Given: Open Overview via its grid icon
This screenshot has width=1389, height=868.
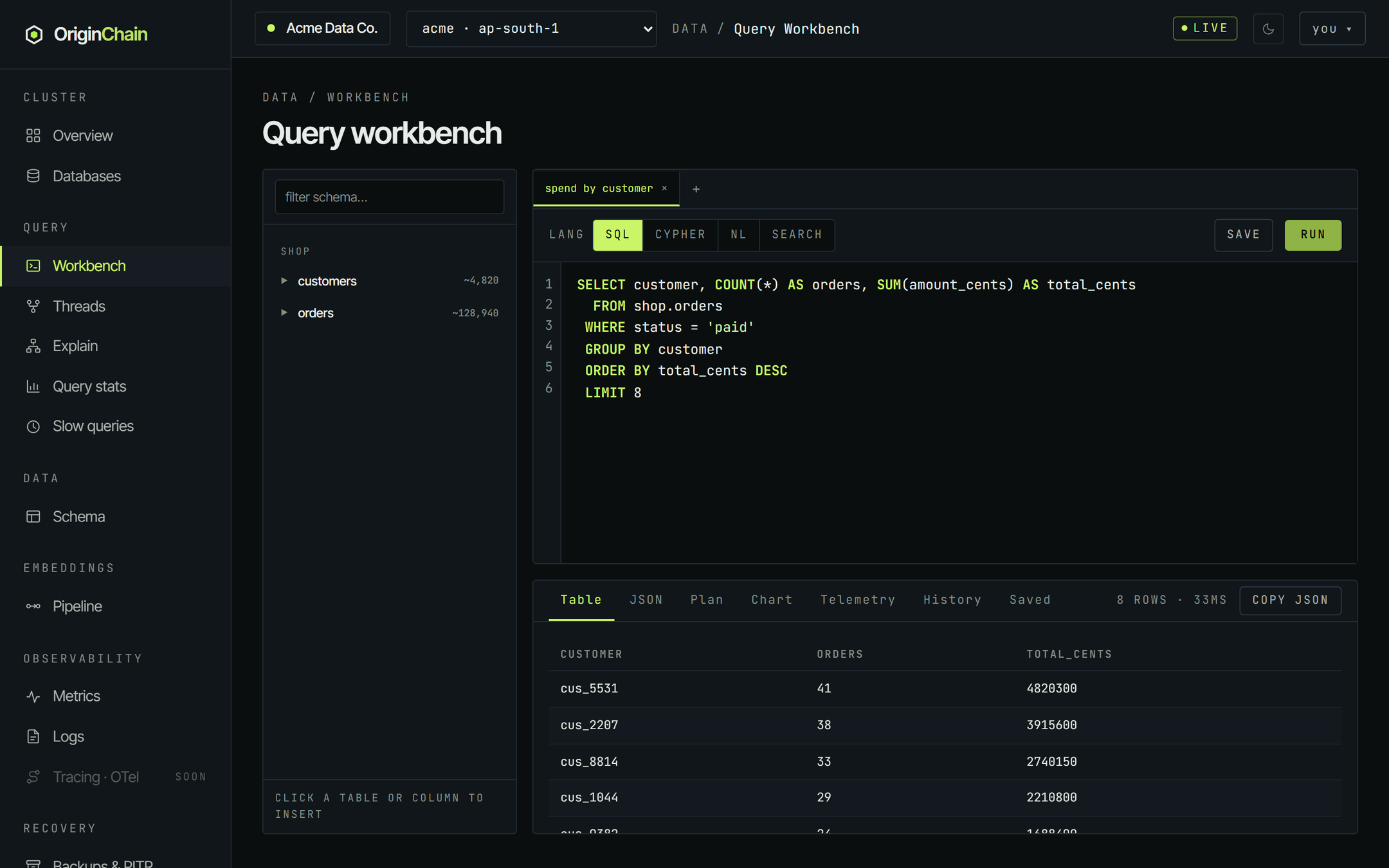Looking at the screenshot, I should [x=33, y=136].
